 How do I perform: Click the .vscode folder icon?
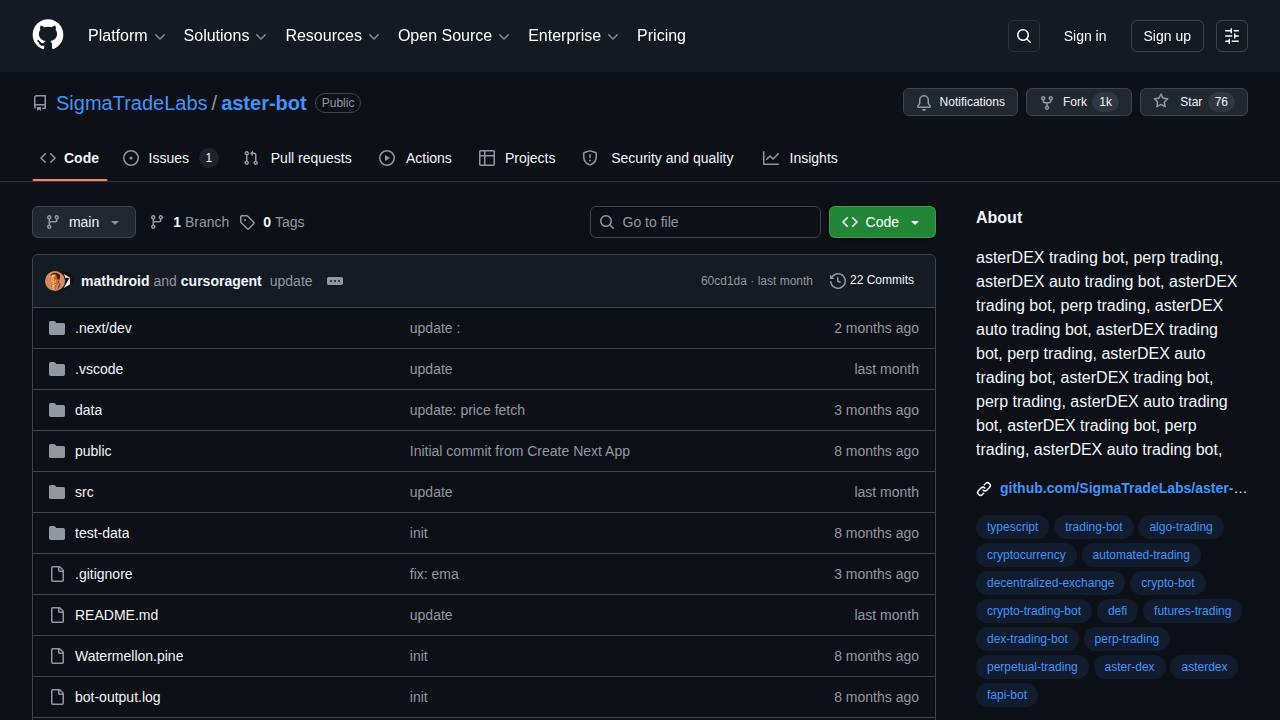(57, 369)
